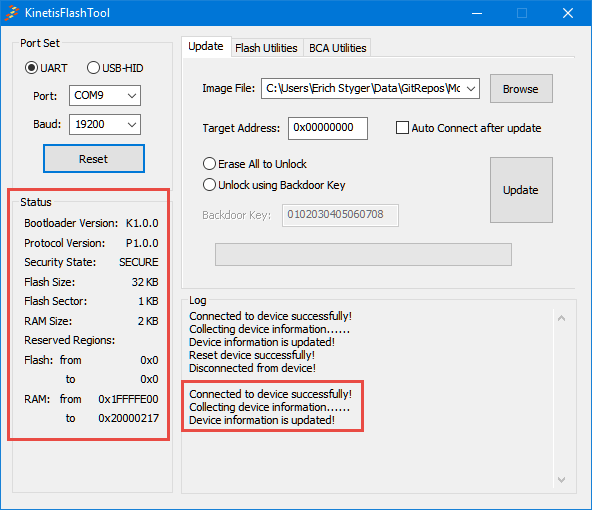Click the Backdoor Key input field
This screenshot has height=510, width=592.
[340, 215]
